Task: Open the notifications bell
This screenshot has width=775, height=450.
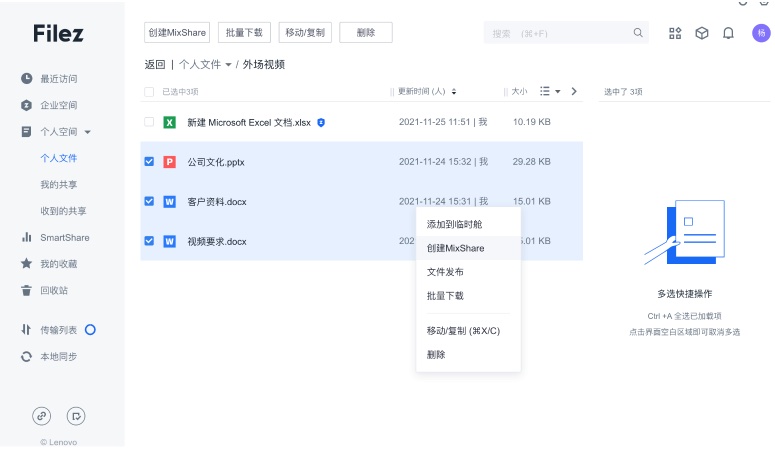Action: (x=728, y=33)
